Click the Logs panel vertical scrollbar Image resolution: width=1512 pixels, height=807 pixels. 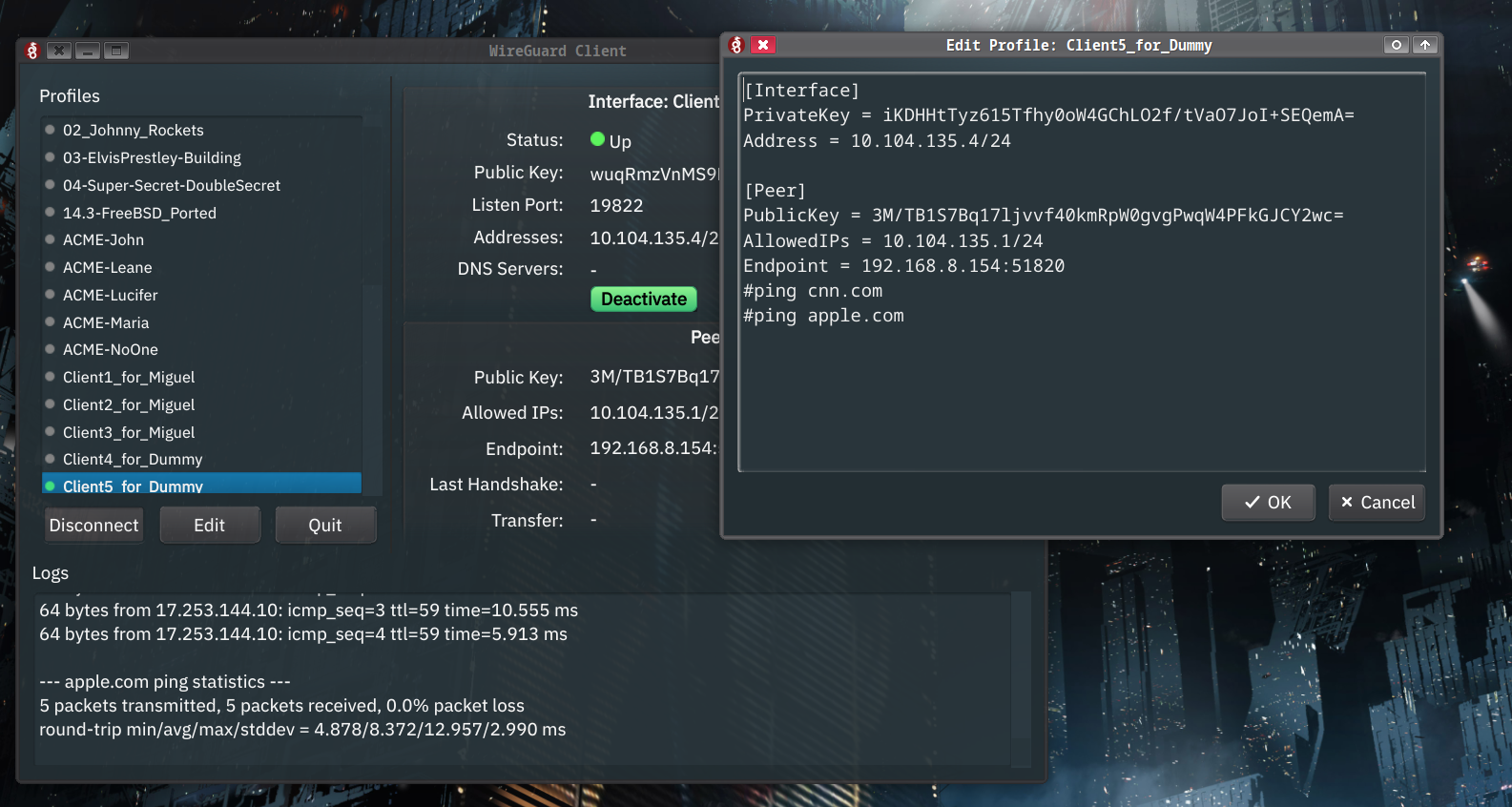(1021, 677)
